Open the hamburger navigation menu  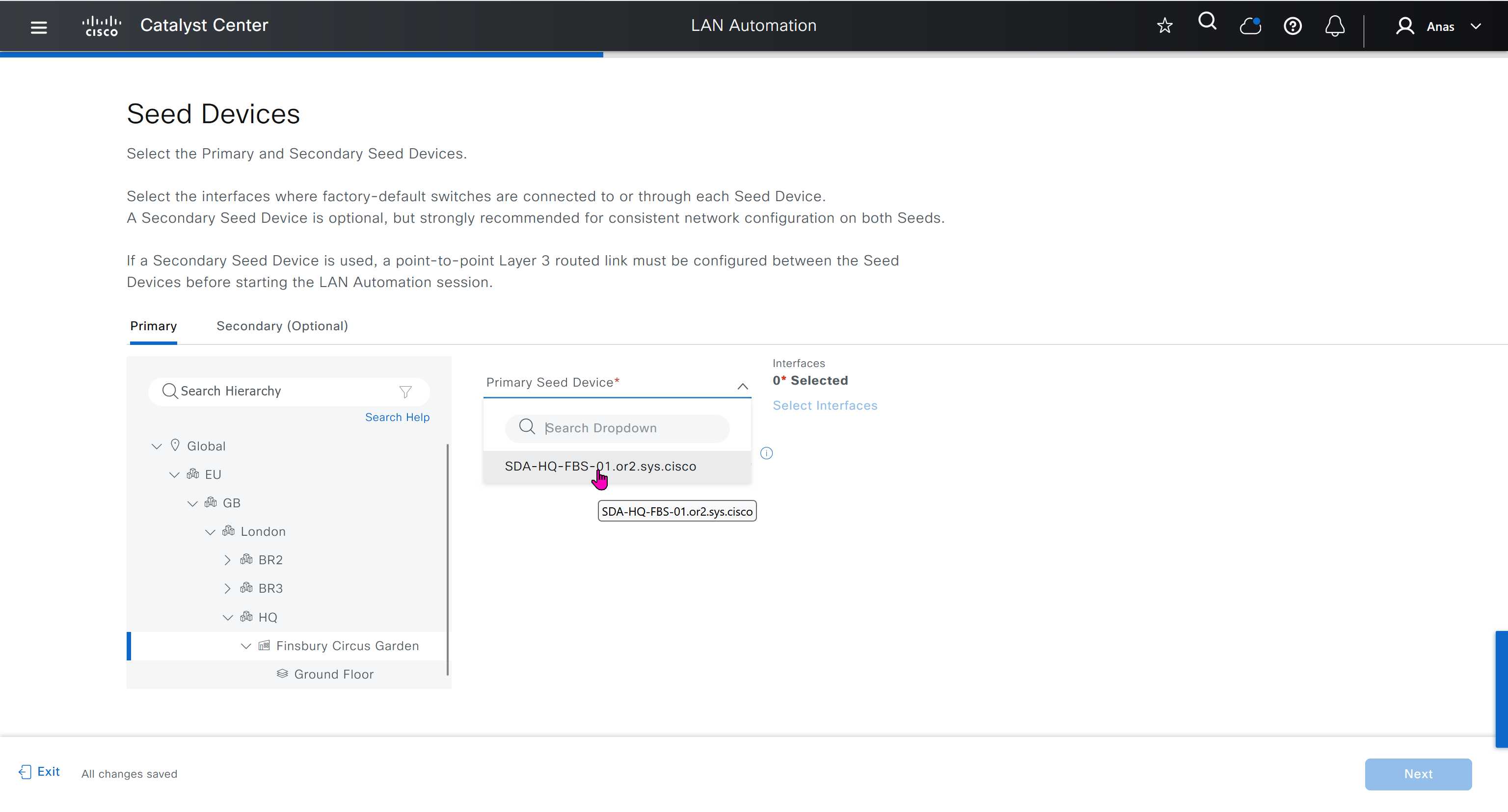39,27
